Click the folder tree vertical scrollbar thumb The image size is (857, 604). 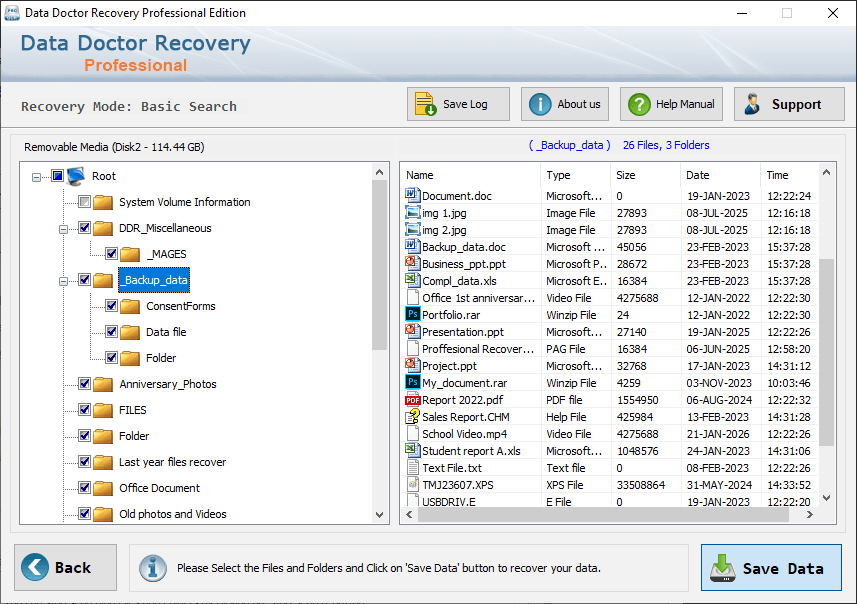click(380, 265)
